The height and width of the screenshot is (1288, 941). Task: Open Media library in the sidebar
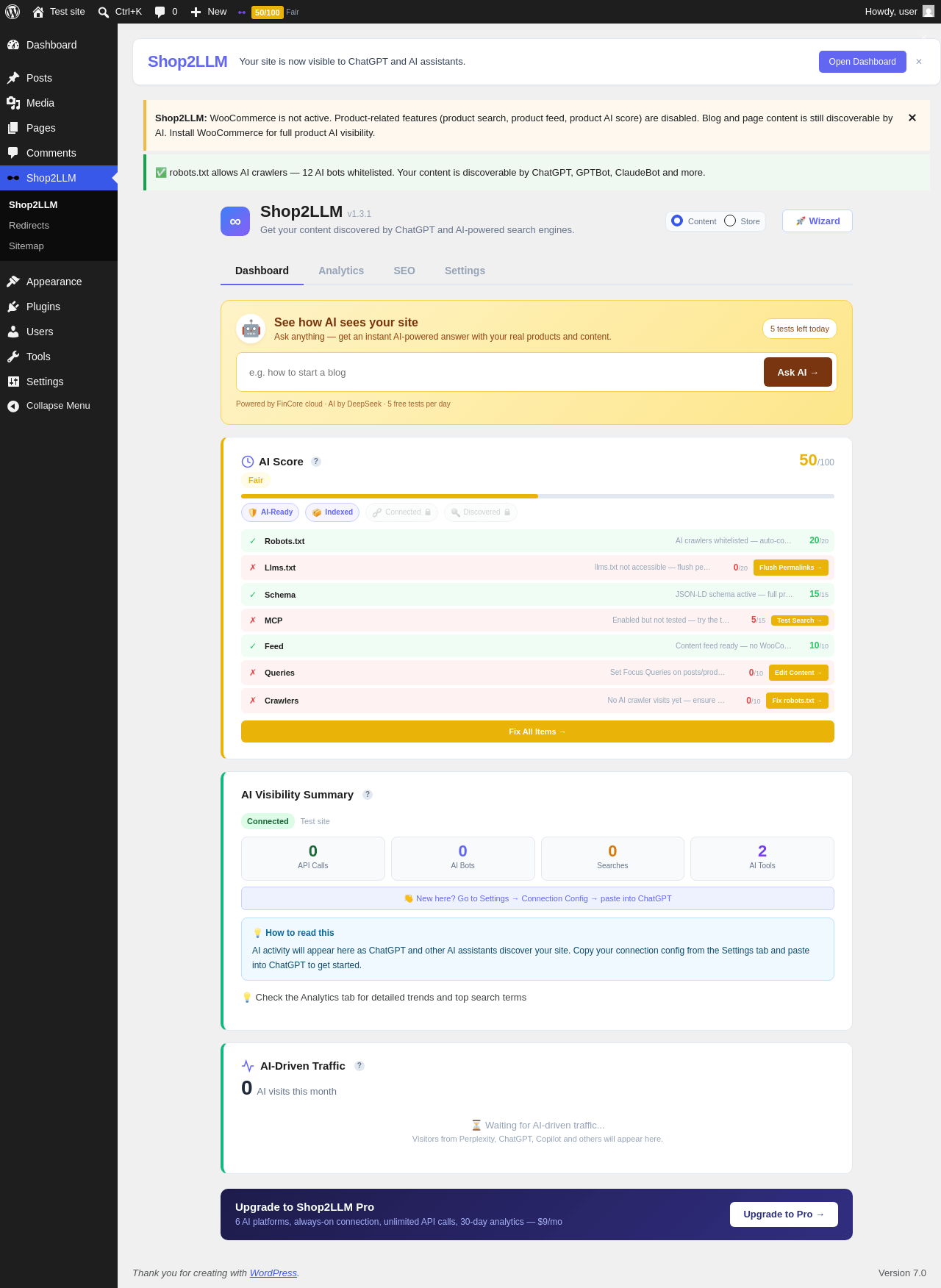pos(59,103)
